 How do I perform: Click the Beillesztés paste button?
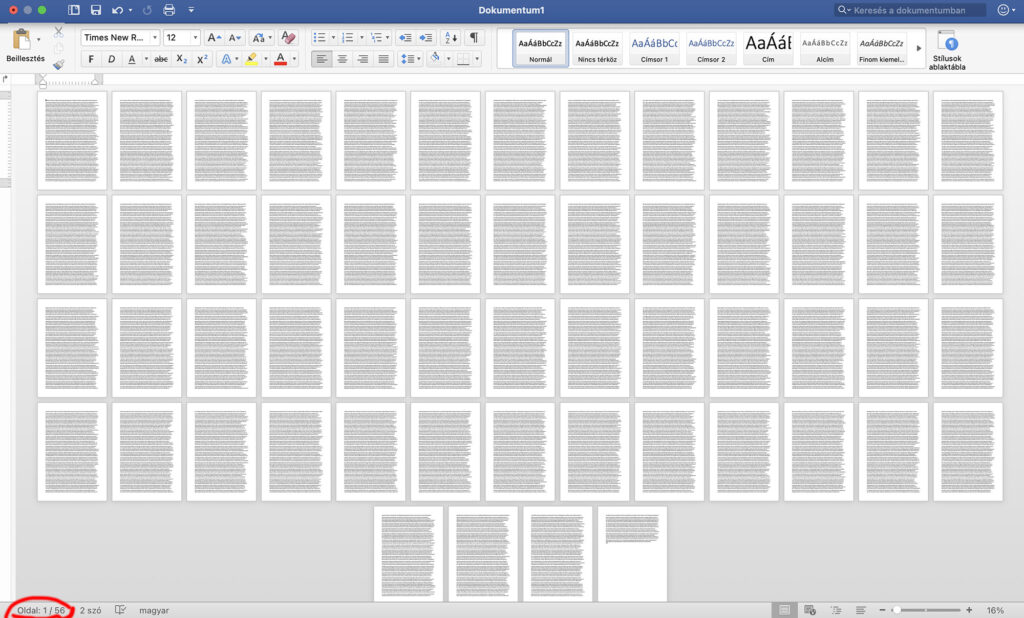[21, 45]
